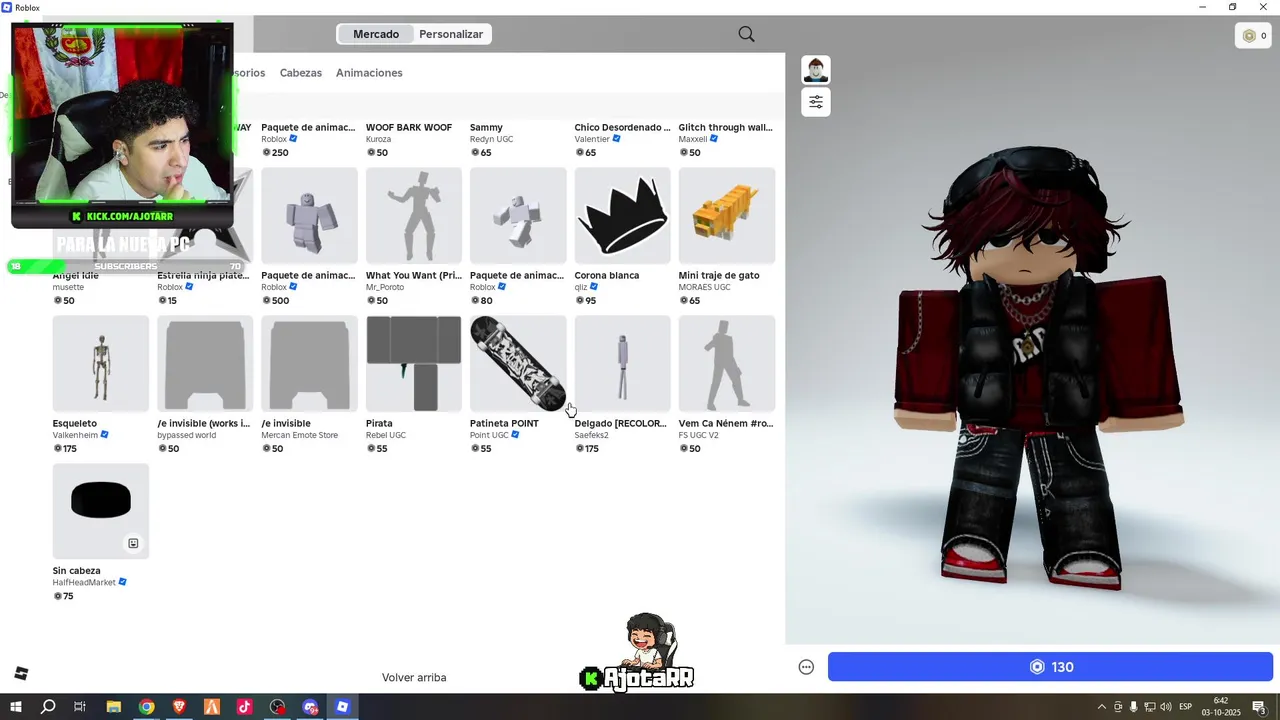1280x720 pixels.
Task: Switch to the Mercado tab
Action: point(376,34)
